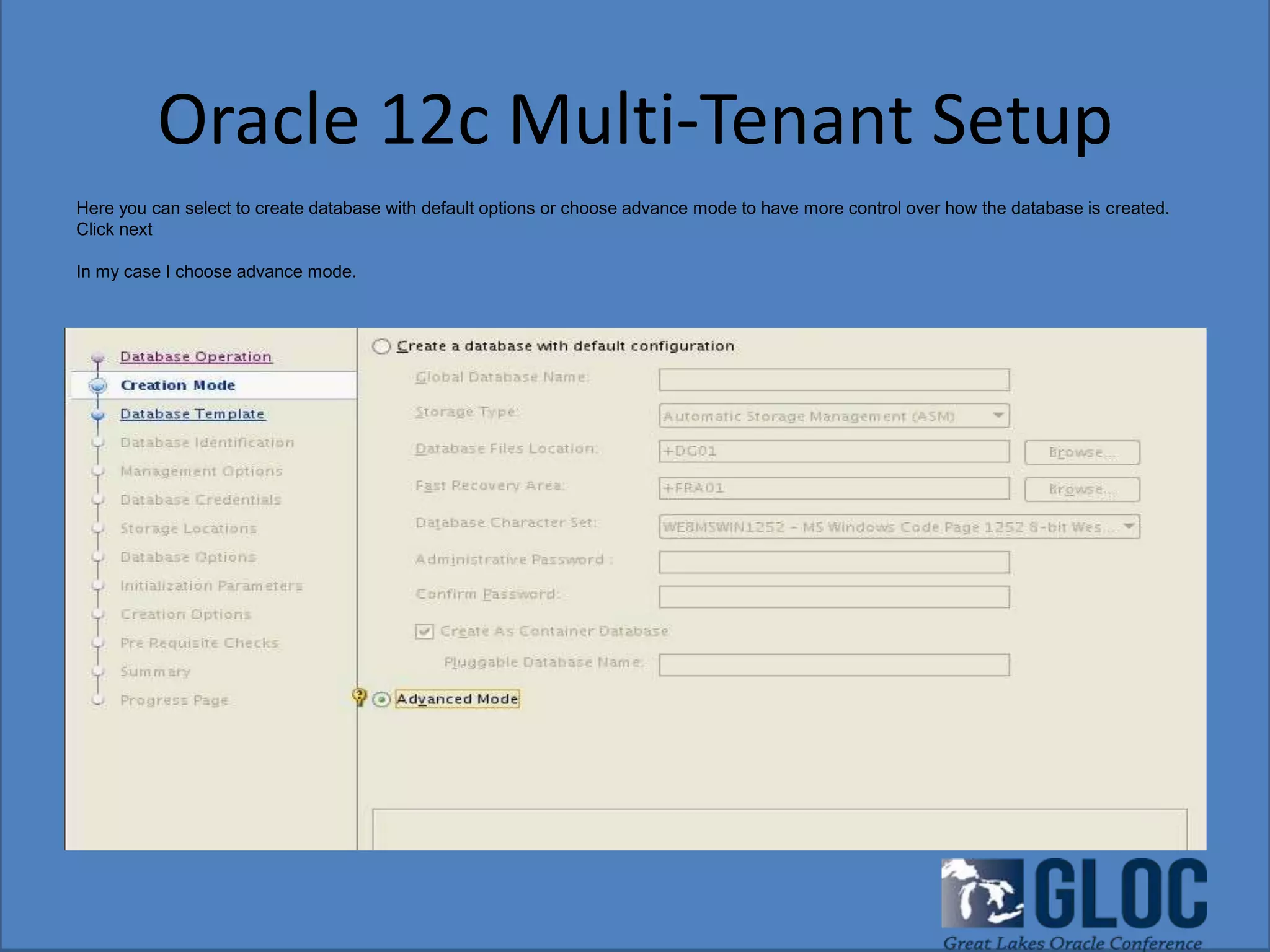Select the Initialization Parameters step

pyautogui.click(x=211, y=586)
